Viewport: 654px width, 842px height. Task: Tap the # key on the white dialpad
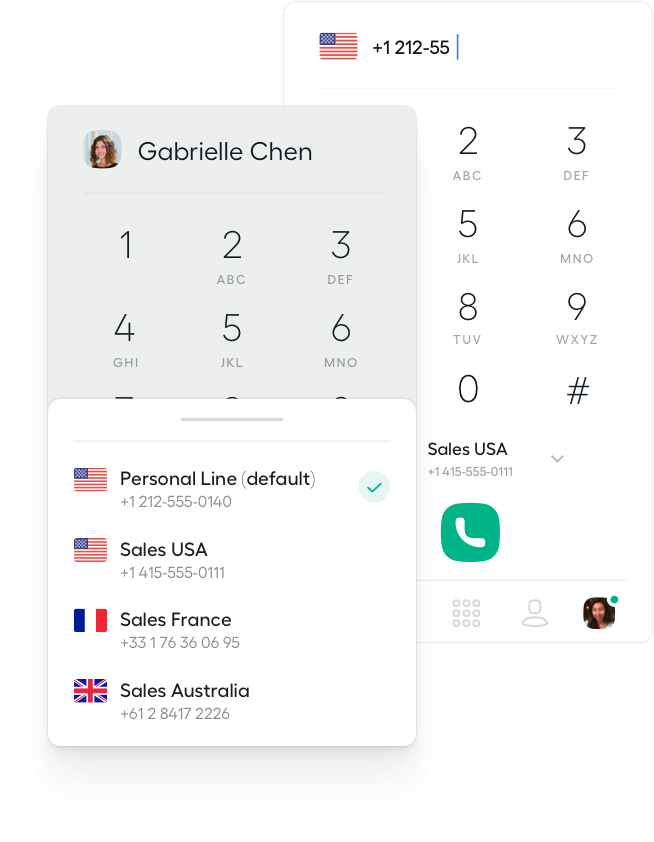(578, 390)
